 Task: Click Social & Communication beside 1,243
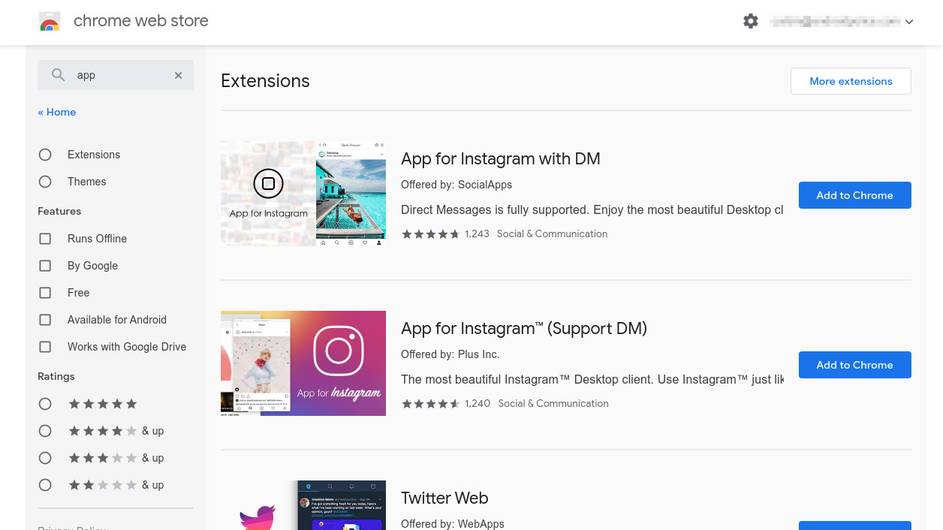click(x=552, y=234)
